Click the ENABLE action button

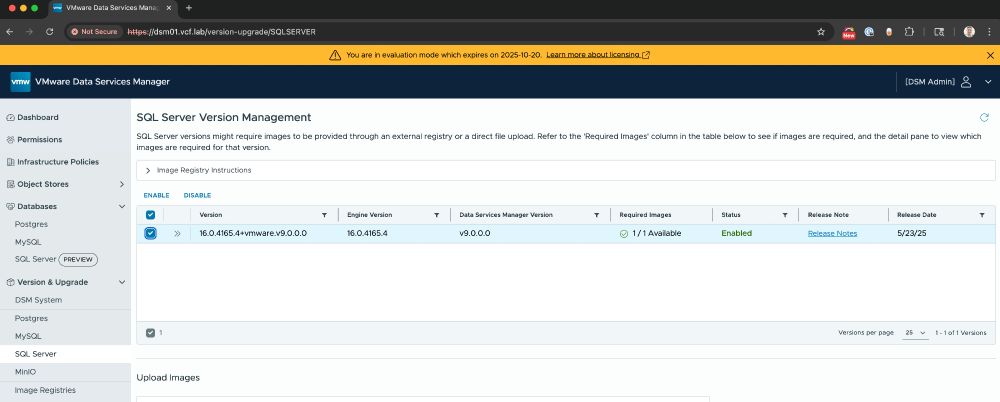coord(156,195)
